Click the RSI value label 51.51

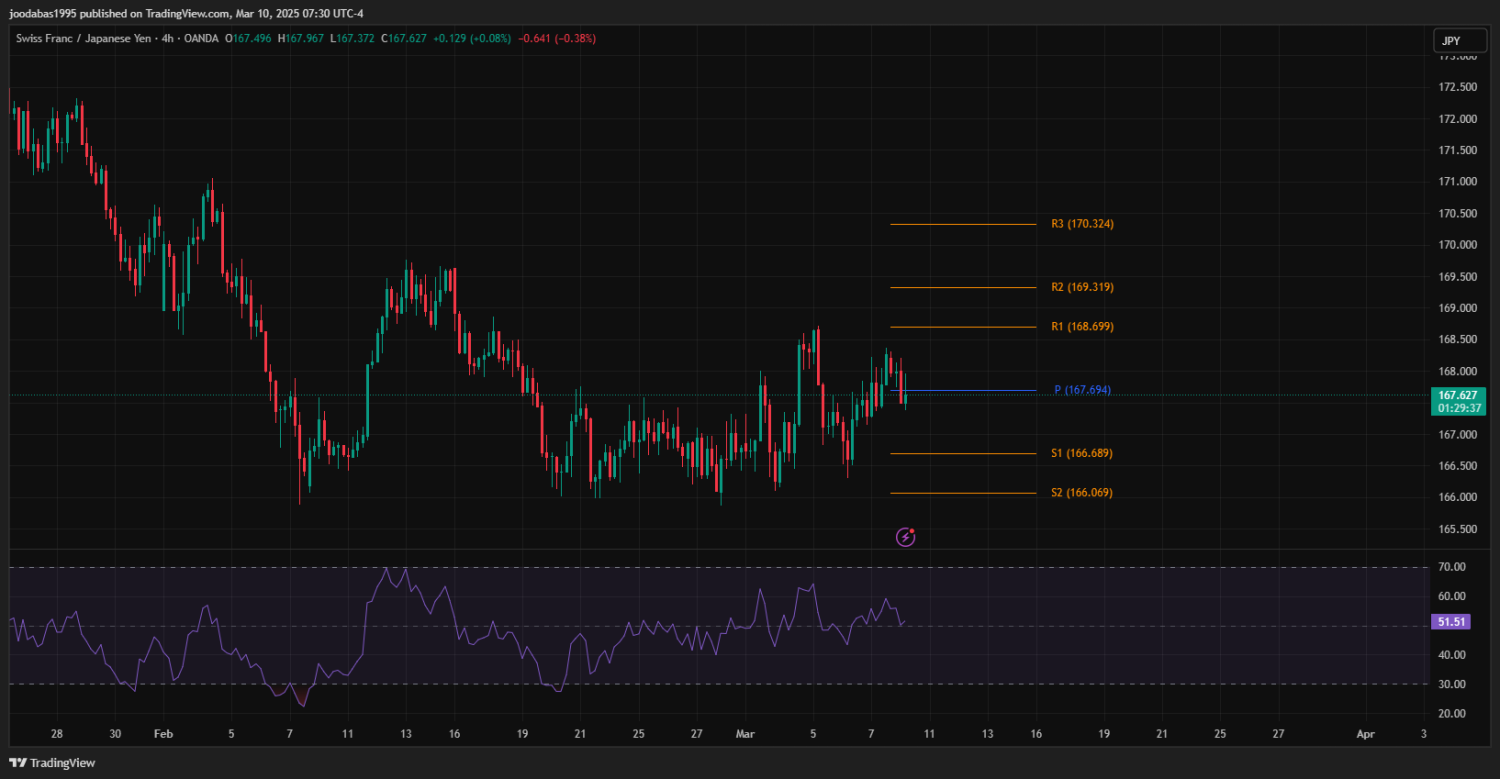(x=1451, y=622)
